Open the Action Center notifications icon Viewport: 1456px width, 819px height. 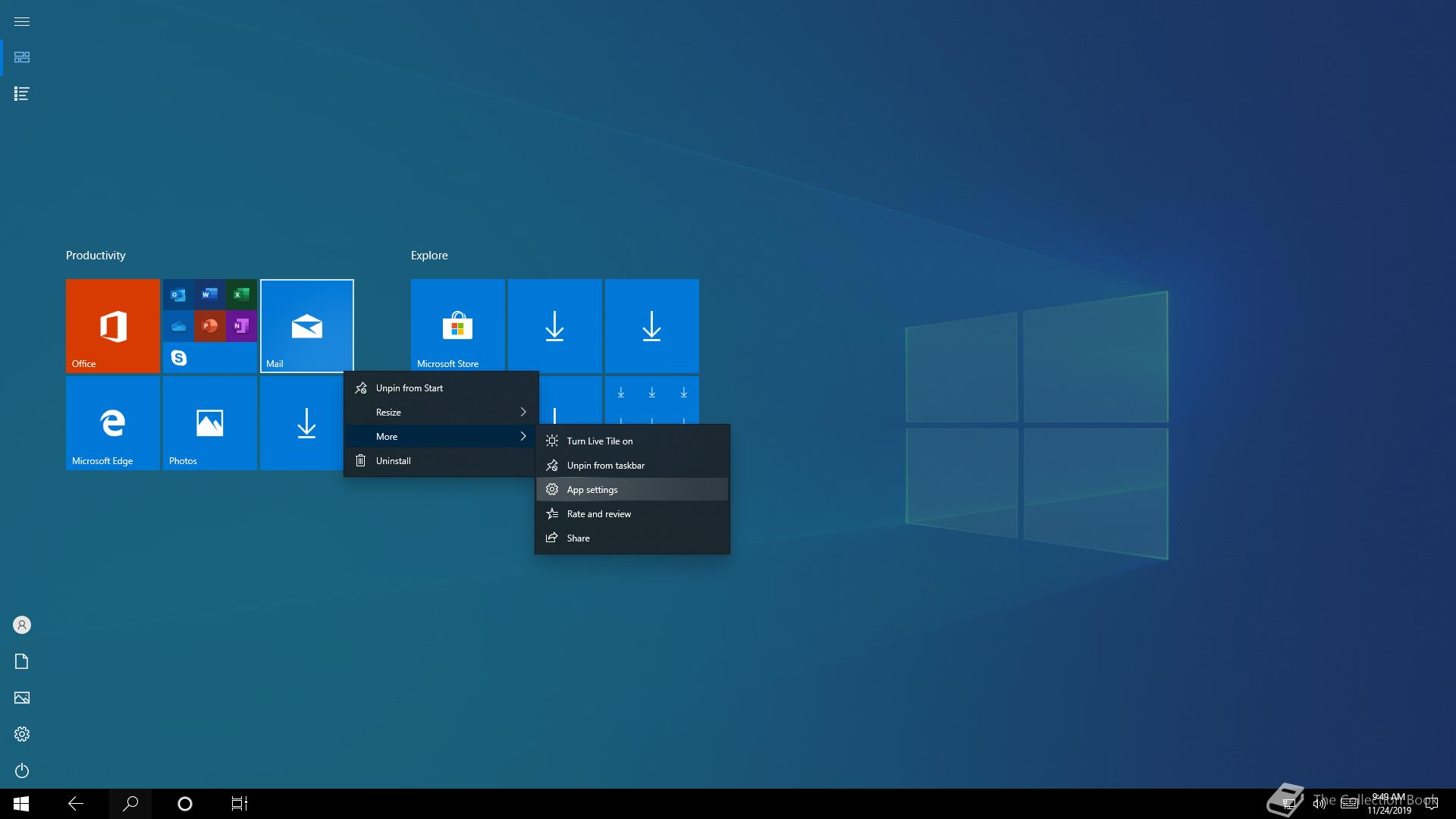click(1432, 804)
